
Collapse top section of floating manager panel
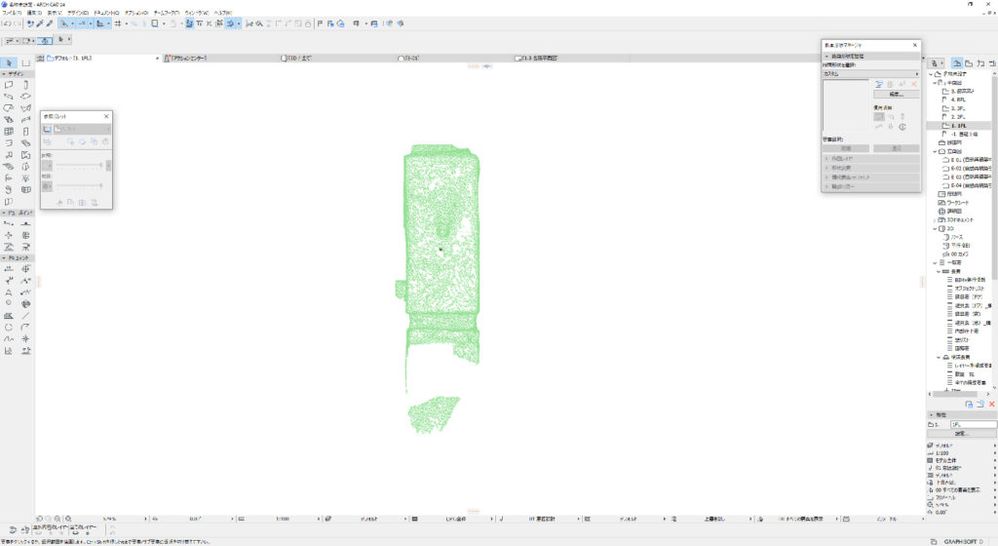(x=827, y=56)
